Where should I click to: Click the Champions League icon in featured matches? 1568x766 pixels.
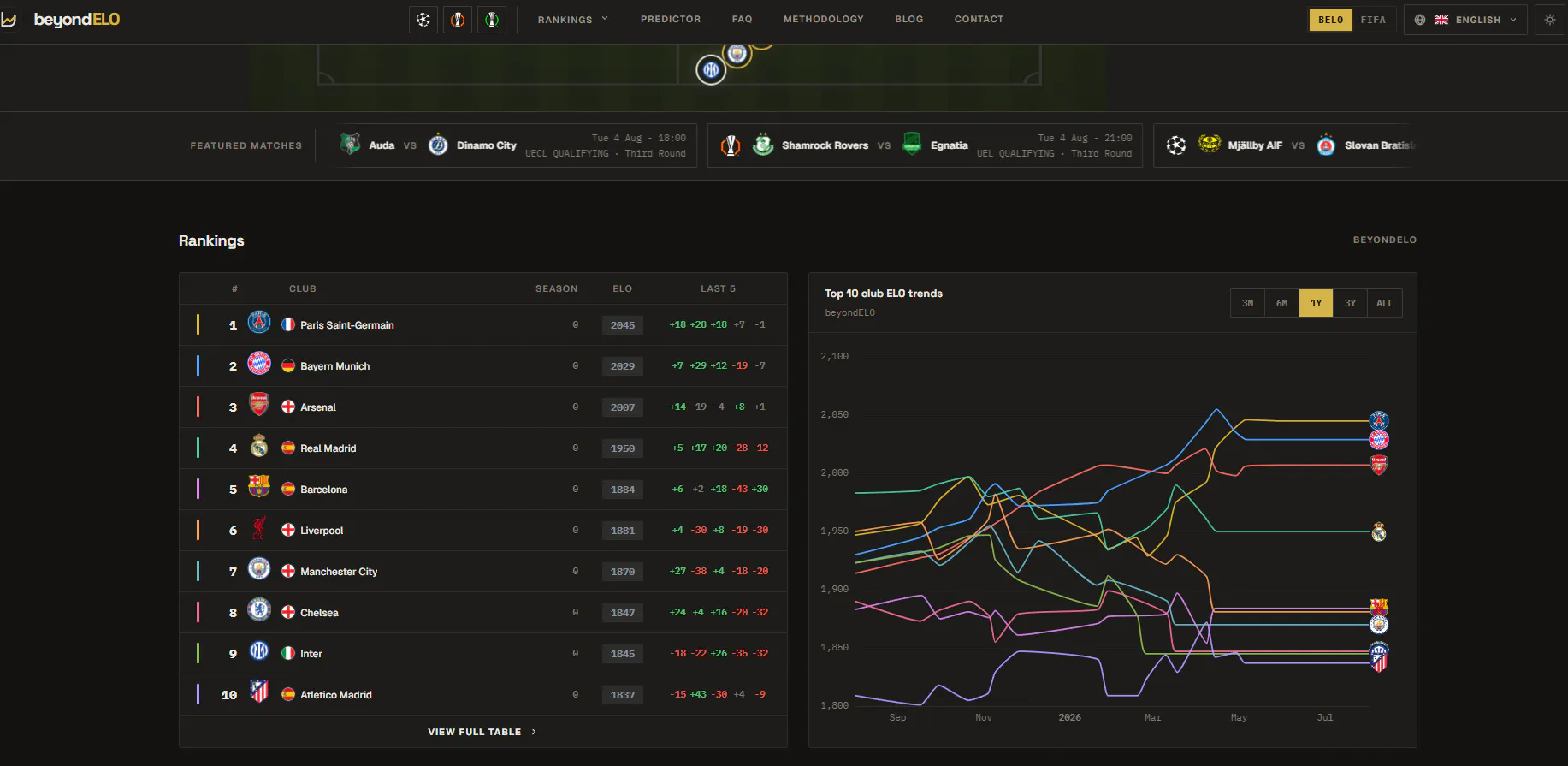1176,145
